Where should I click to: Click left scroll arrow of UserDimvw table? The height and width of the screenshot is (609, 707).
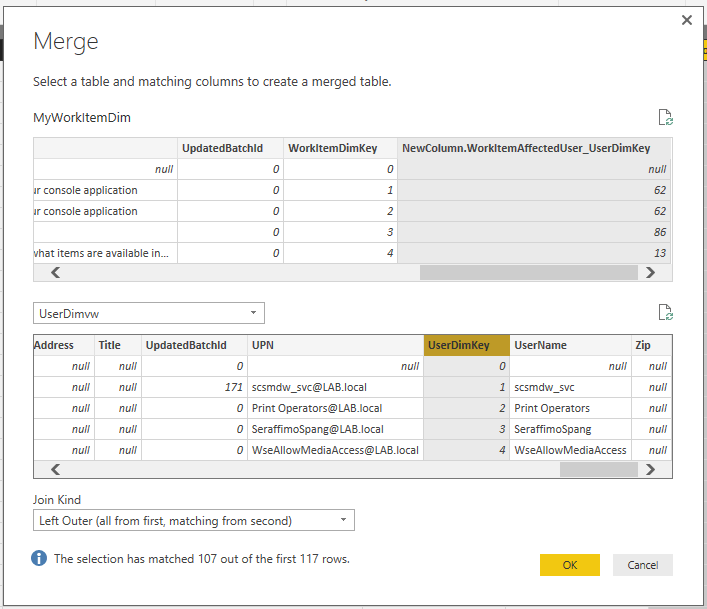point(55,469)
